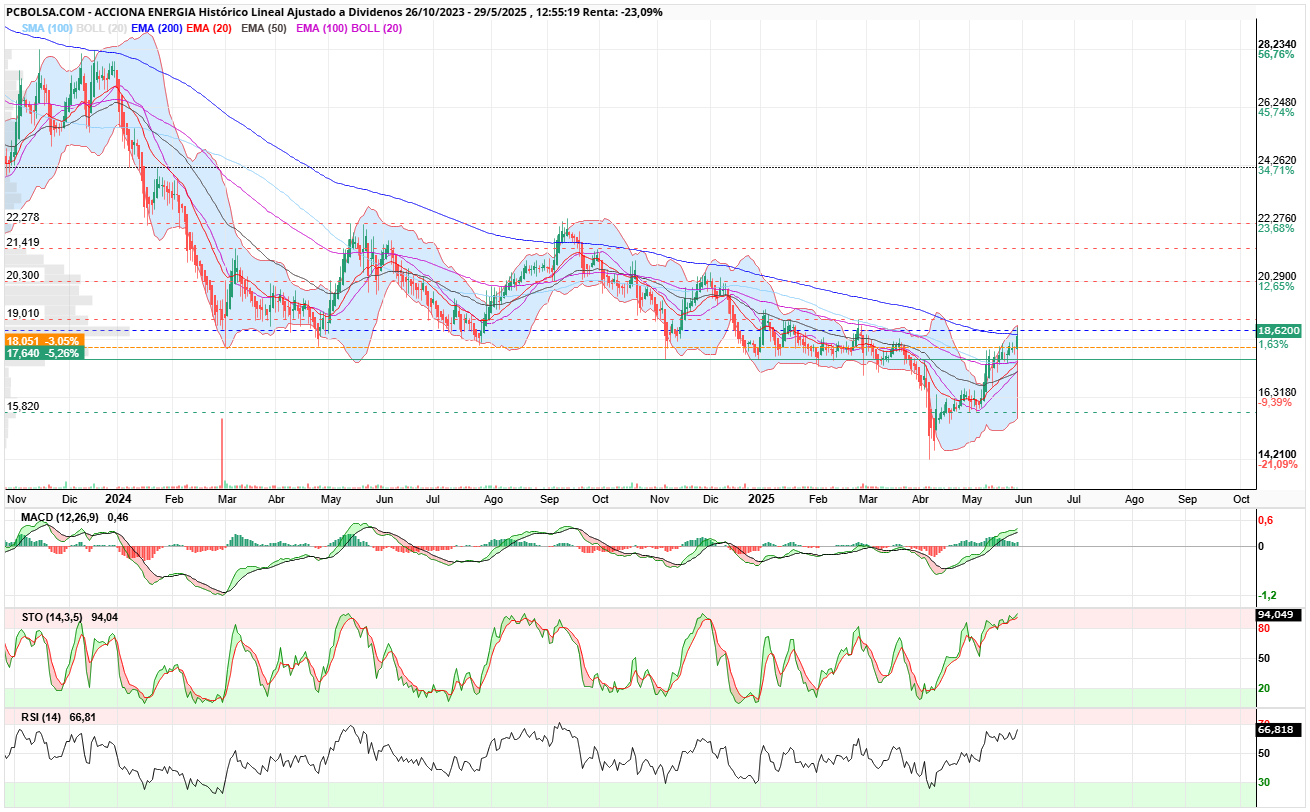The width and height of the screenshot is (1310, 812).
Task: Click the STO 80 overbought level label
Action: pyautogui.click(x=1264, y=628)
